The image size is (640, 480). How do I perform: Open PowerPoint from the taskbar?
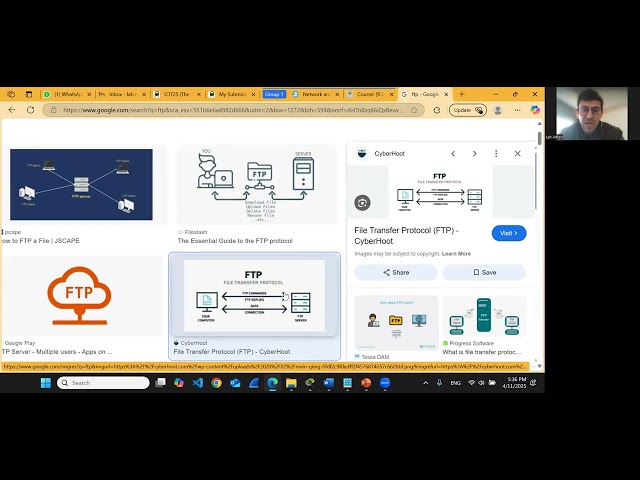366,383
